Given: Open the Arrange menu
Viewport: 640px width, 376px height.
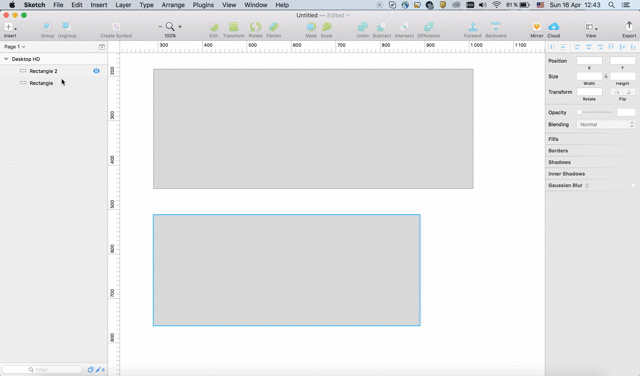Looking at the screenshot, I should pyautogui.click(x=173, y=5).
